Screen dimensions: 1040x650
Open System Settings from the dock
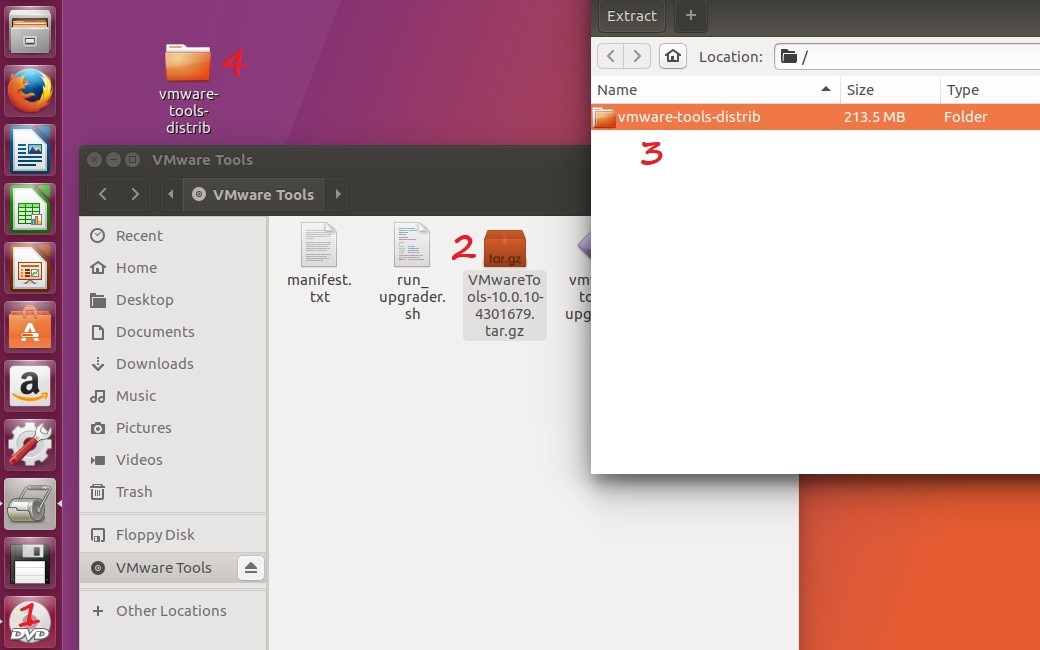tap(30, 445)
